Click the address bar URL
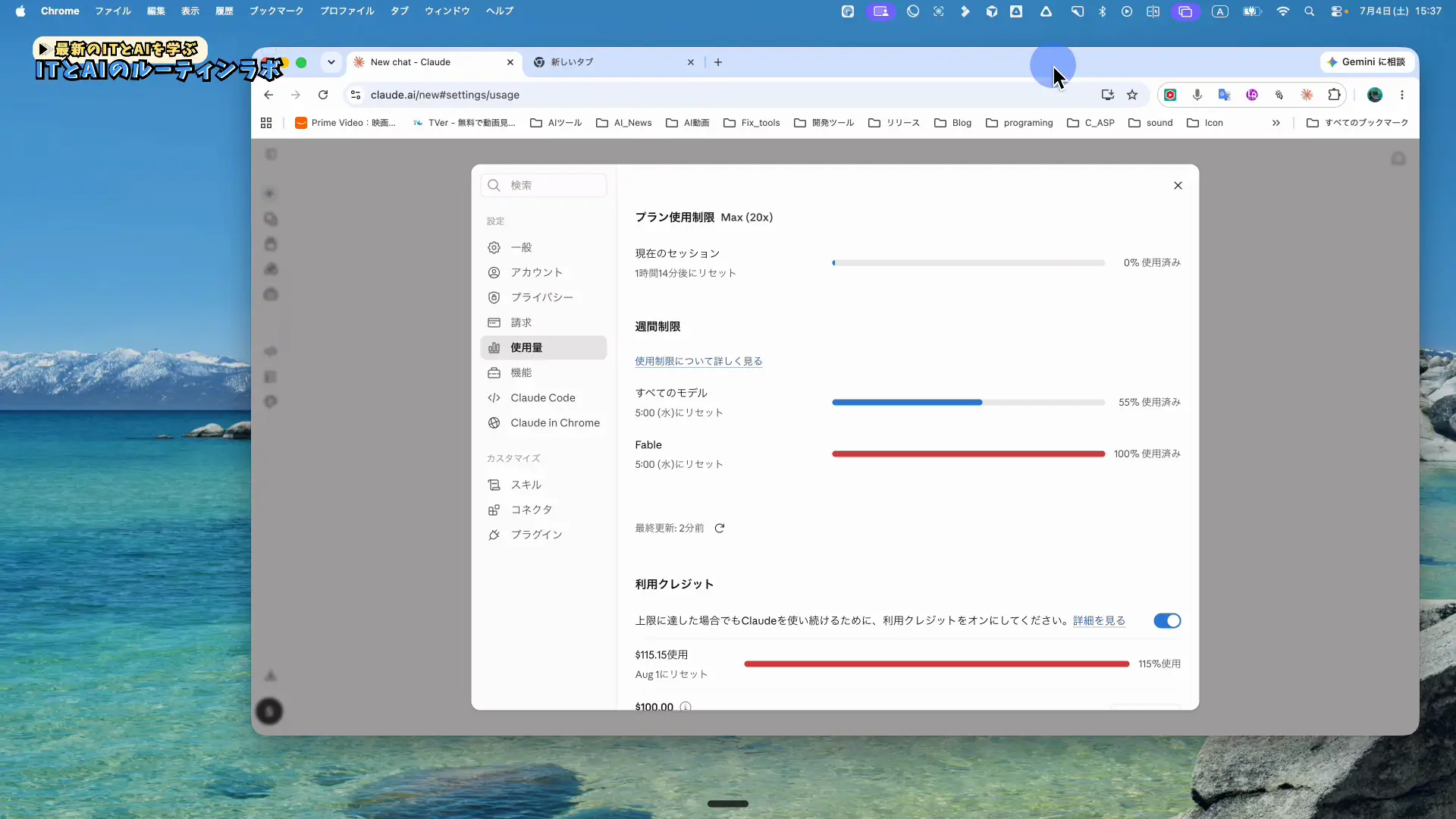The width and height of the screenshot is (1456, 819). point(445,95)
